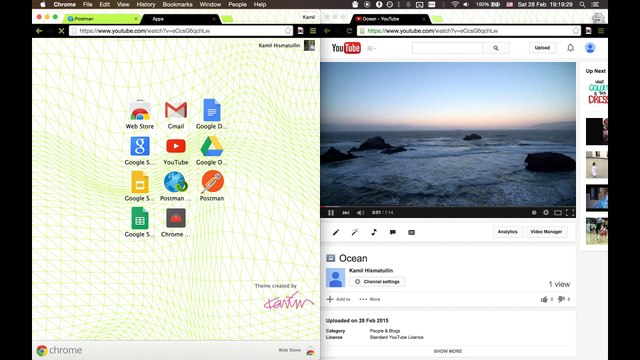The width and height of the screenshot is (640, 360).
Task: Toggle theater mode in the player
Action: pos(558,212)
